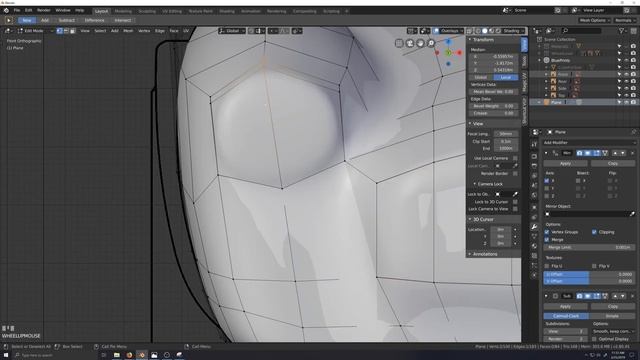
Task: Toggle Clipping checkbox
Action: (594, 232)
